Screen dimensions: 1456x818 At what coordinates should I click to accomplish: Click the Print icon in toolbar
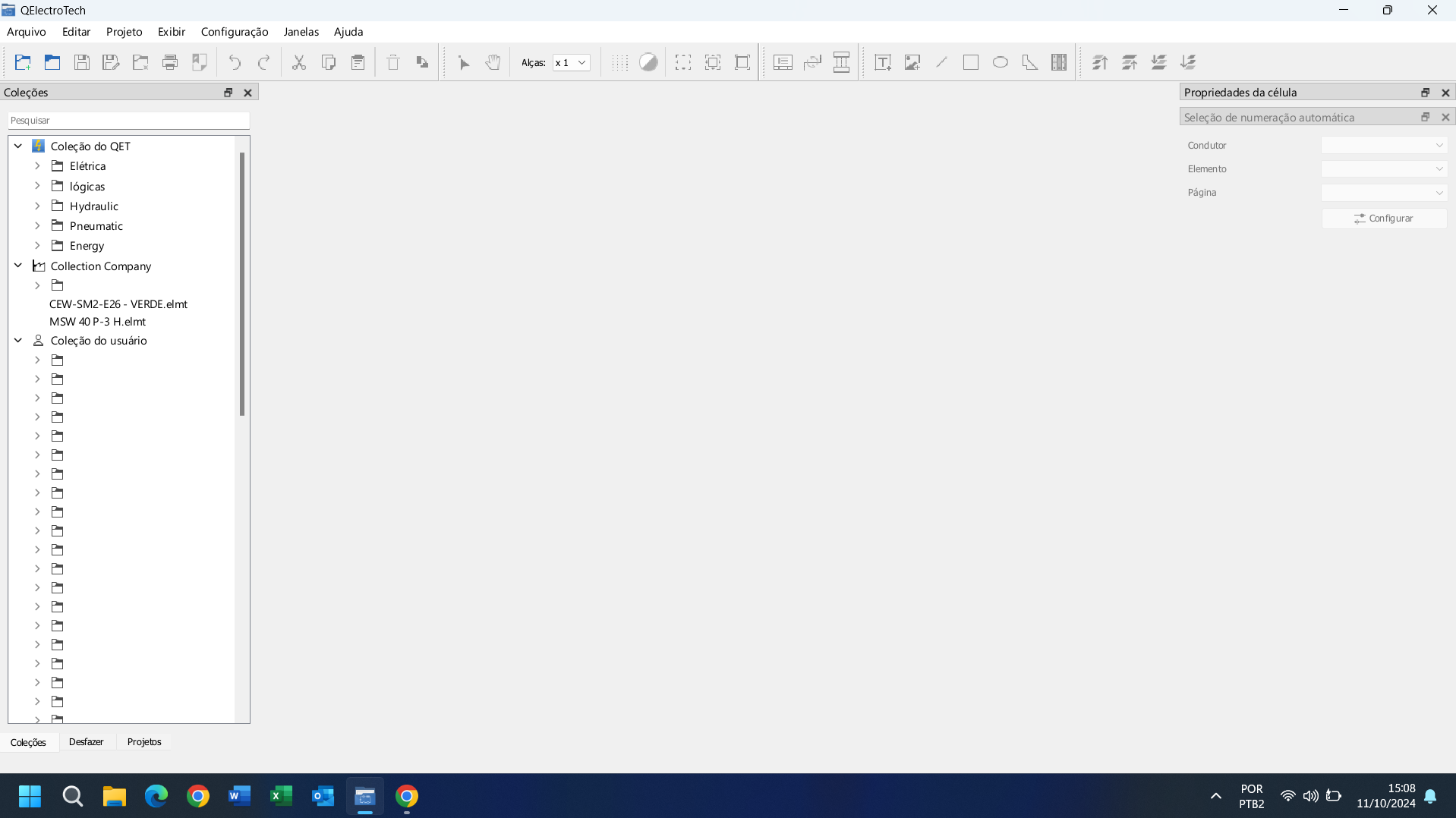coord(170,62)
